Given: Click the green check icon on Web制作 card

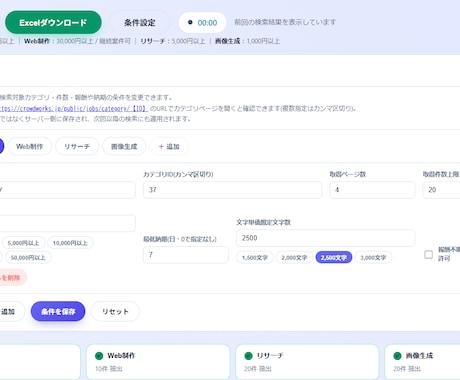Looking at the screenshot, I should 99,356.
